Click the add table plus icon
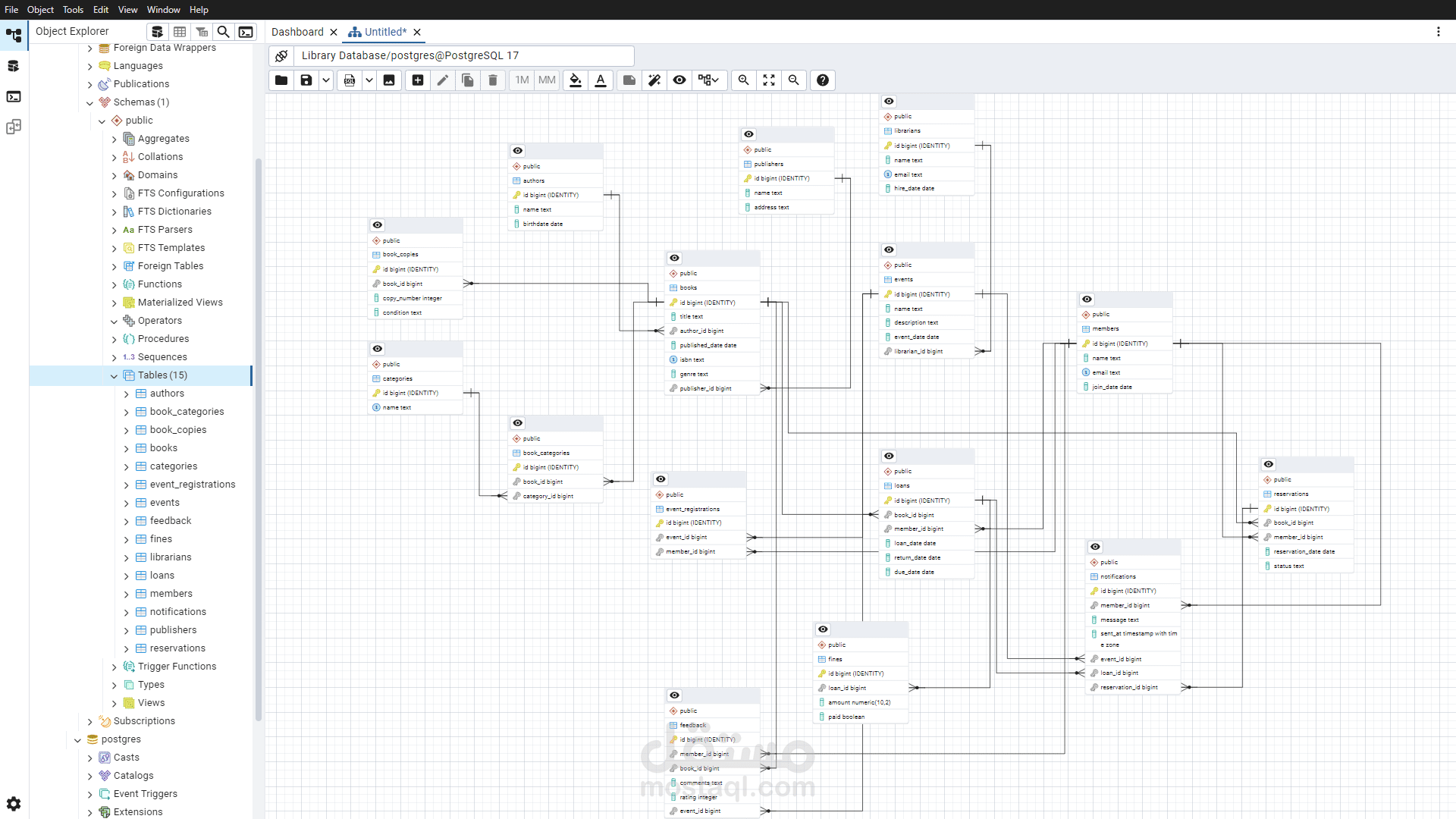 click(x=418, y=80)
